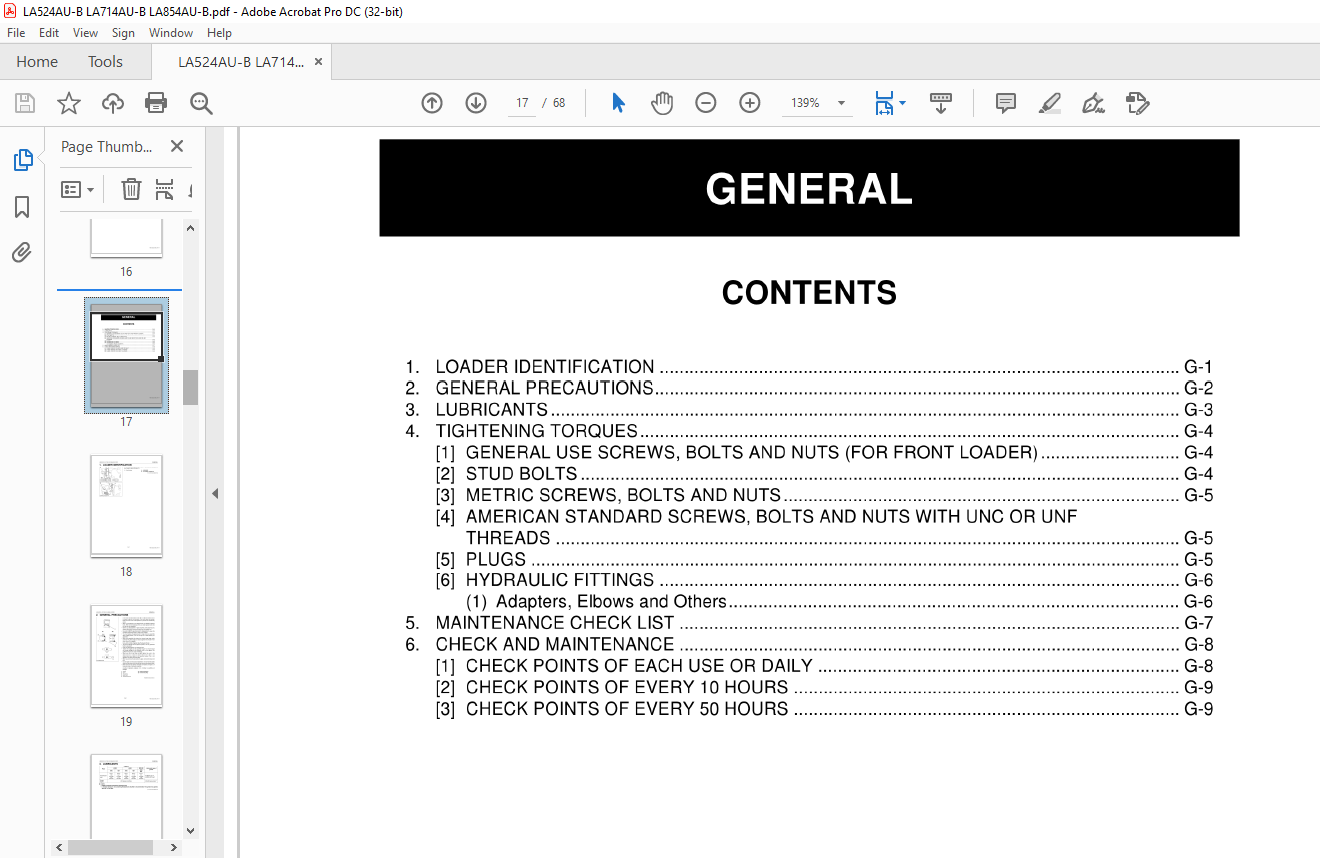Select the Highlight text tool
This screenshot has width=1320, height=858.
pos(1049,103)
